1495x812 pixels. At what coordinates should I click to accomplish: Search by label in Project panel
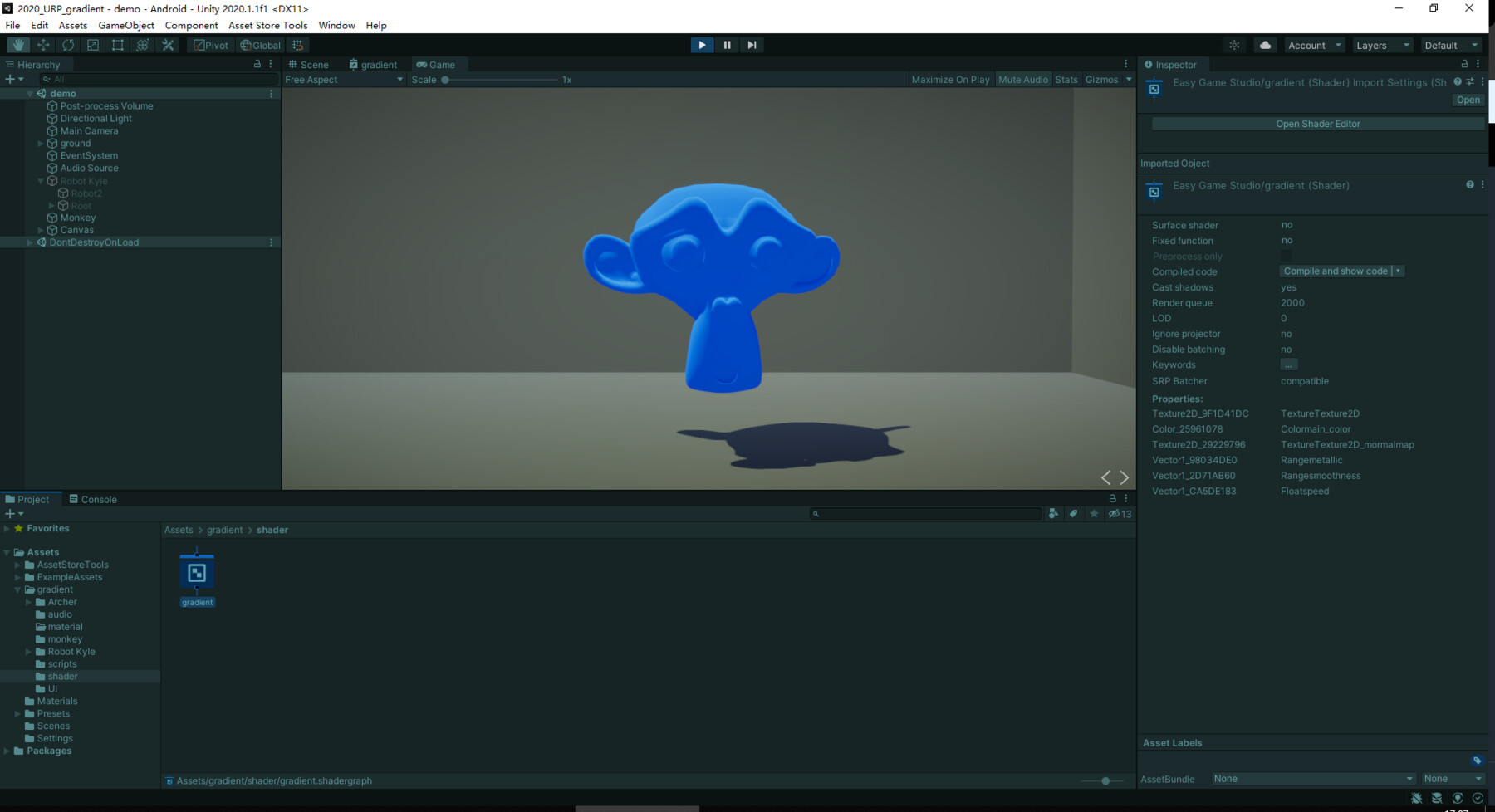coord(1073,514)
